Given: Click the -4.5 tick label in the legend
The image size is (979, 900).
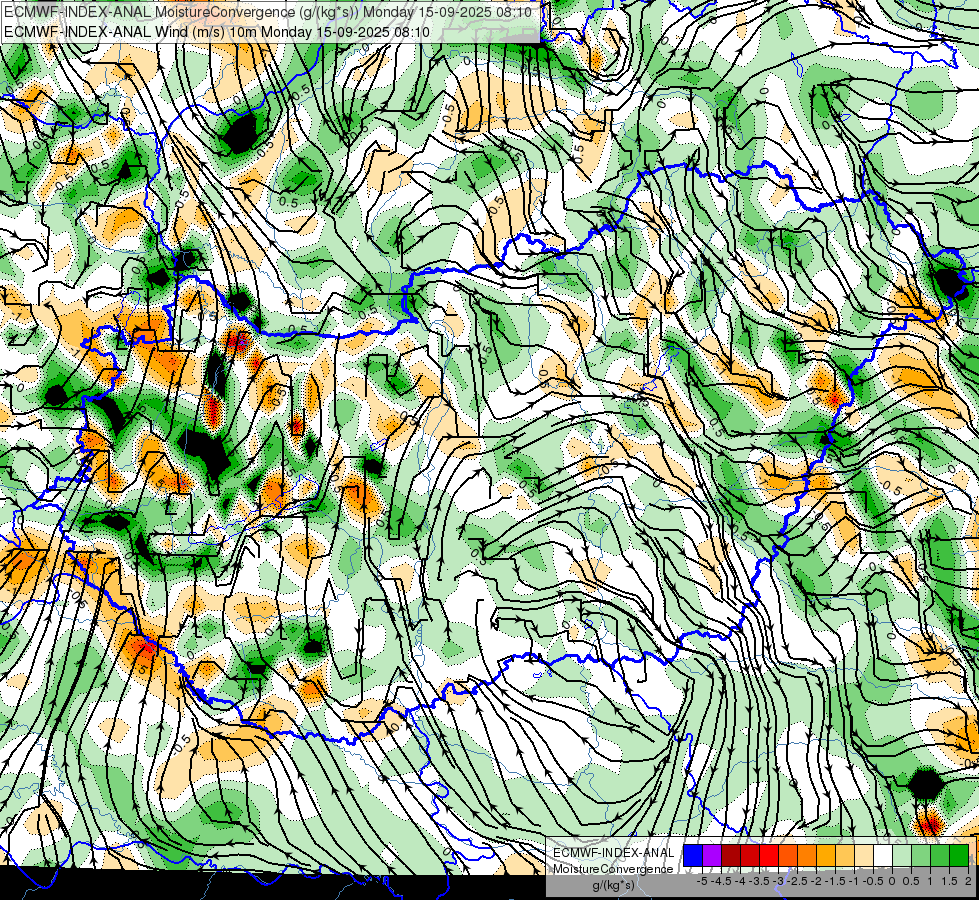Looking at the screenshot, I should coord(721,881).
